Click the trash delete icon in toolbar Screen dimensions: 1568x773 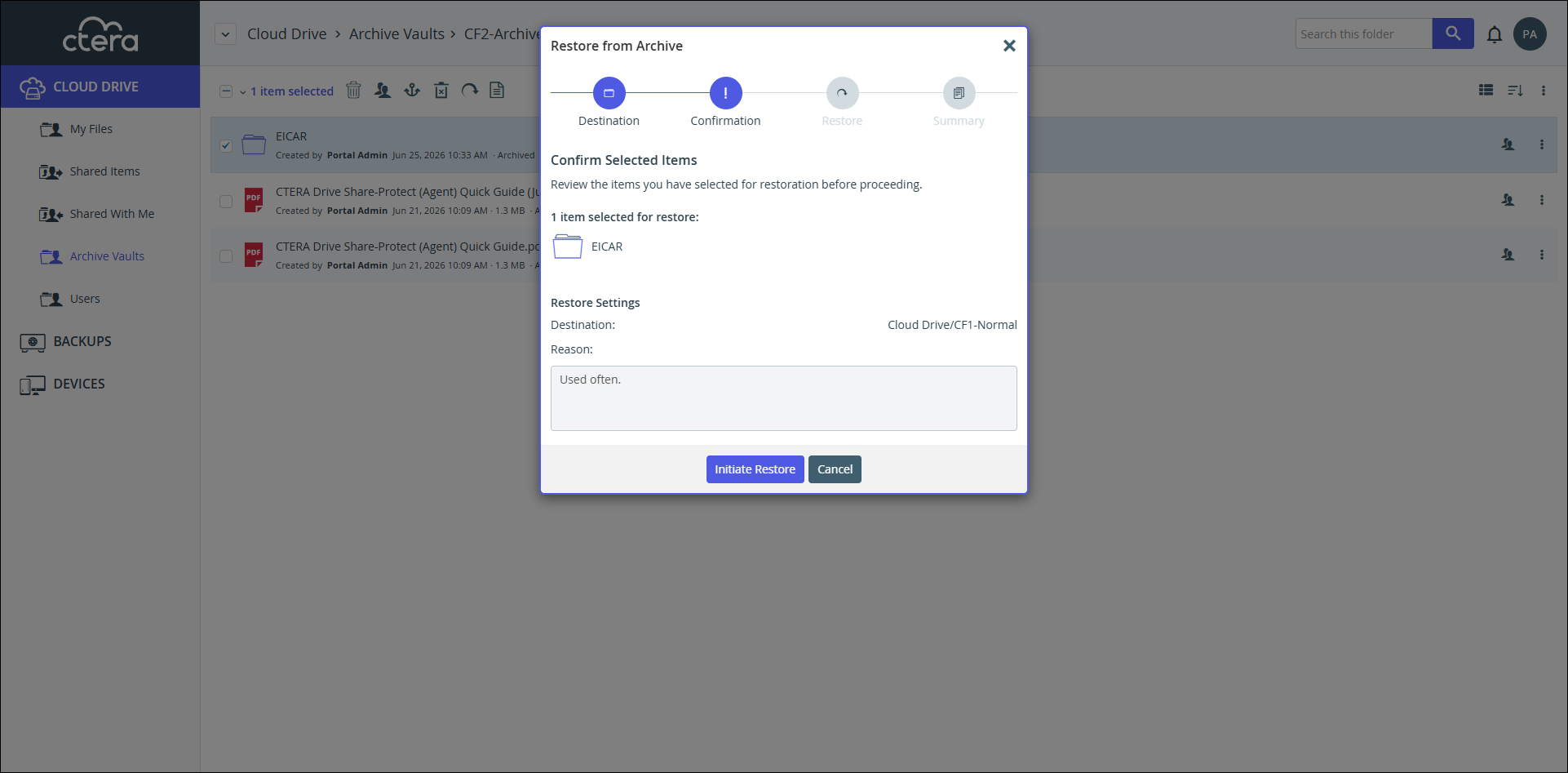[x=353, y=91]
